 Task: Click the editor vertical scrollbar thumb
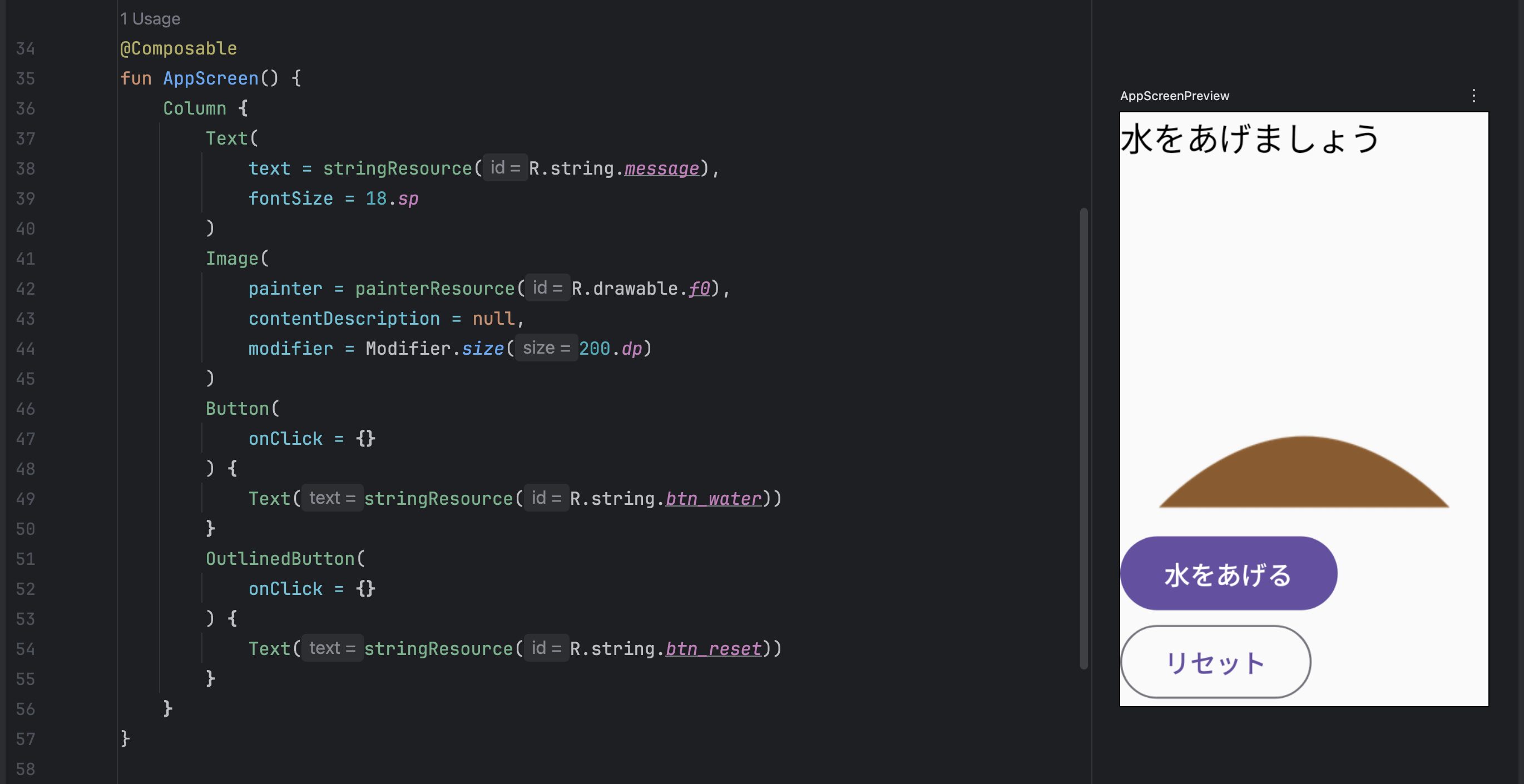pyautogui.click(x=1083, y=438)
